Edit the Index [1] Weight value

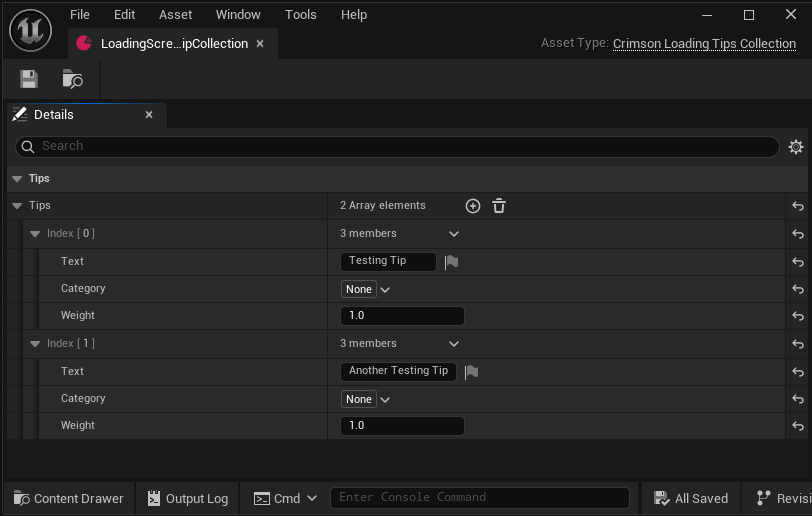pos(402,425)
